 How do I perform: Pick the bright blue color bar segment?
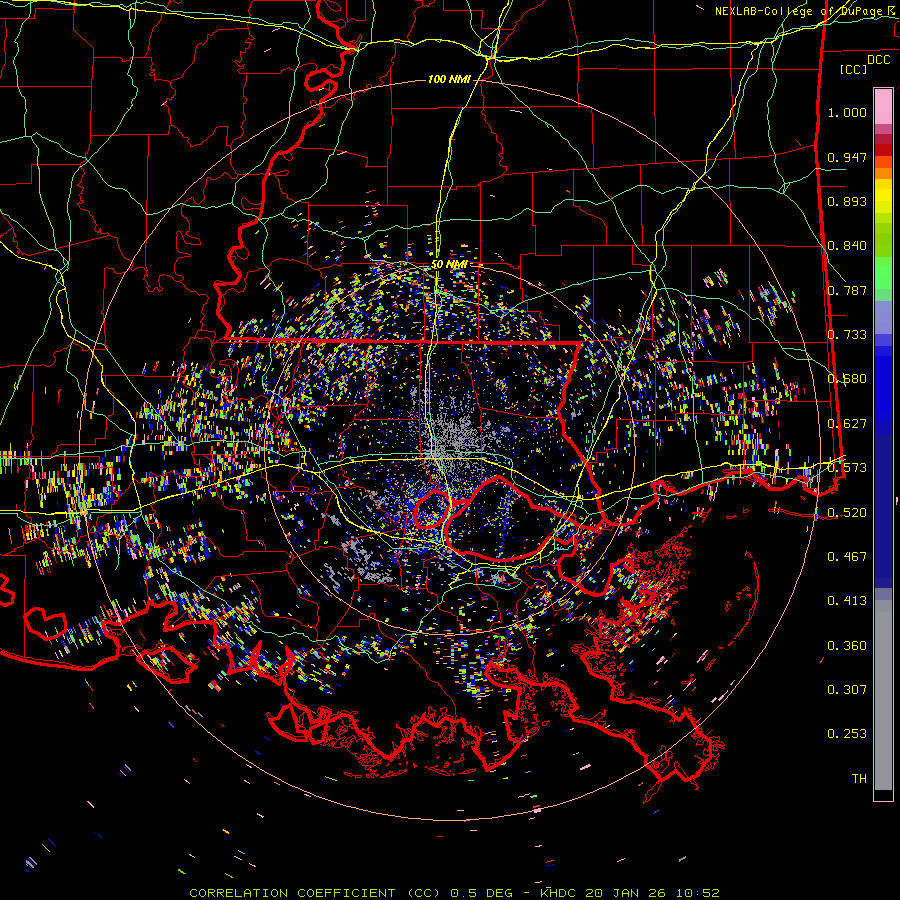coord(883,390)
